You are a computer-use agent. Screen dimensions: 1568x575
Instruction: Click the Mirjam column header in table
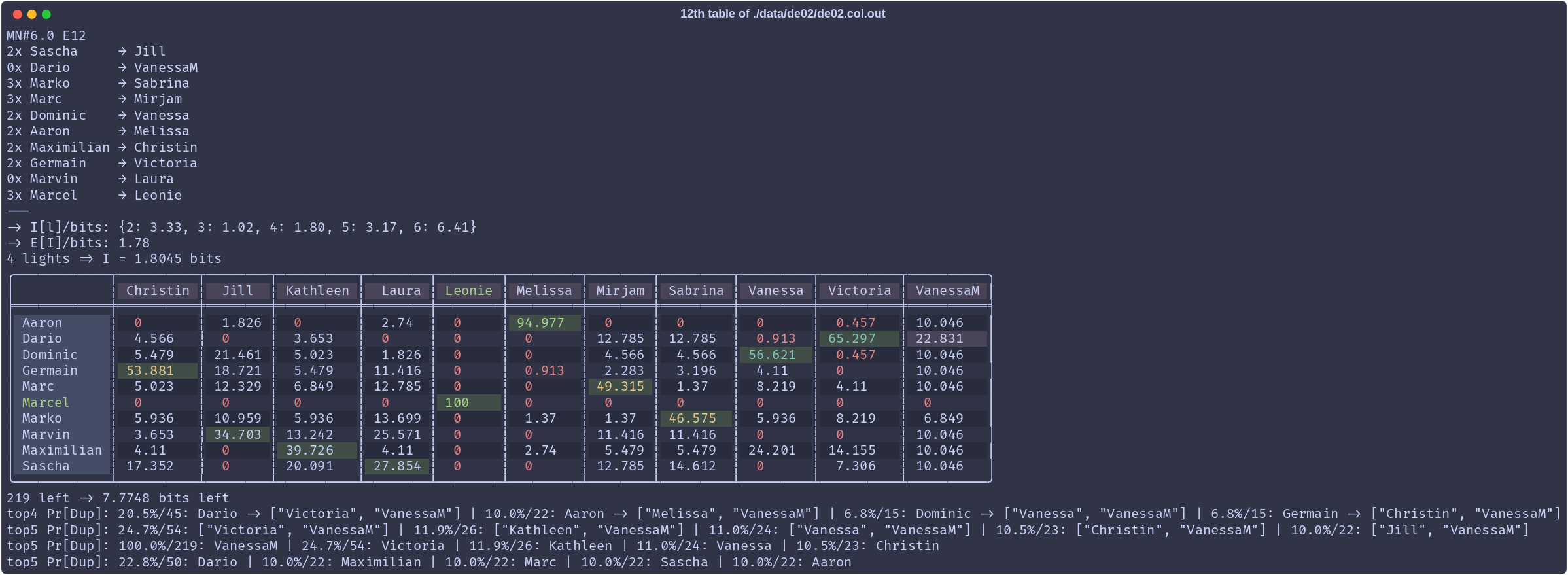(620, 290)
